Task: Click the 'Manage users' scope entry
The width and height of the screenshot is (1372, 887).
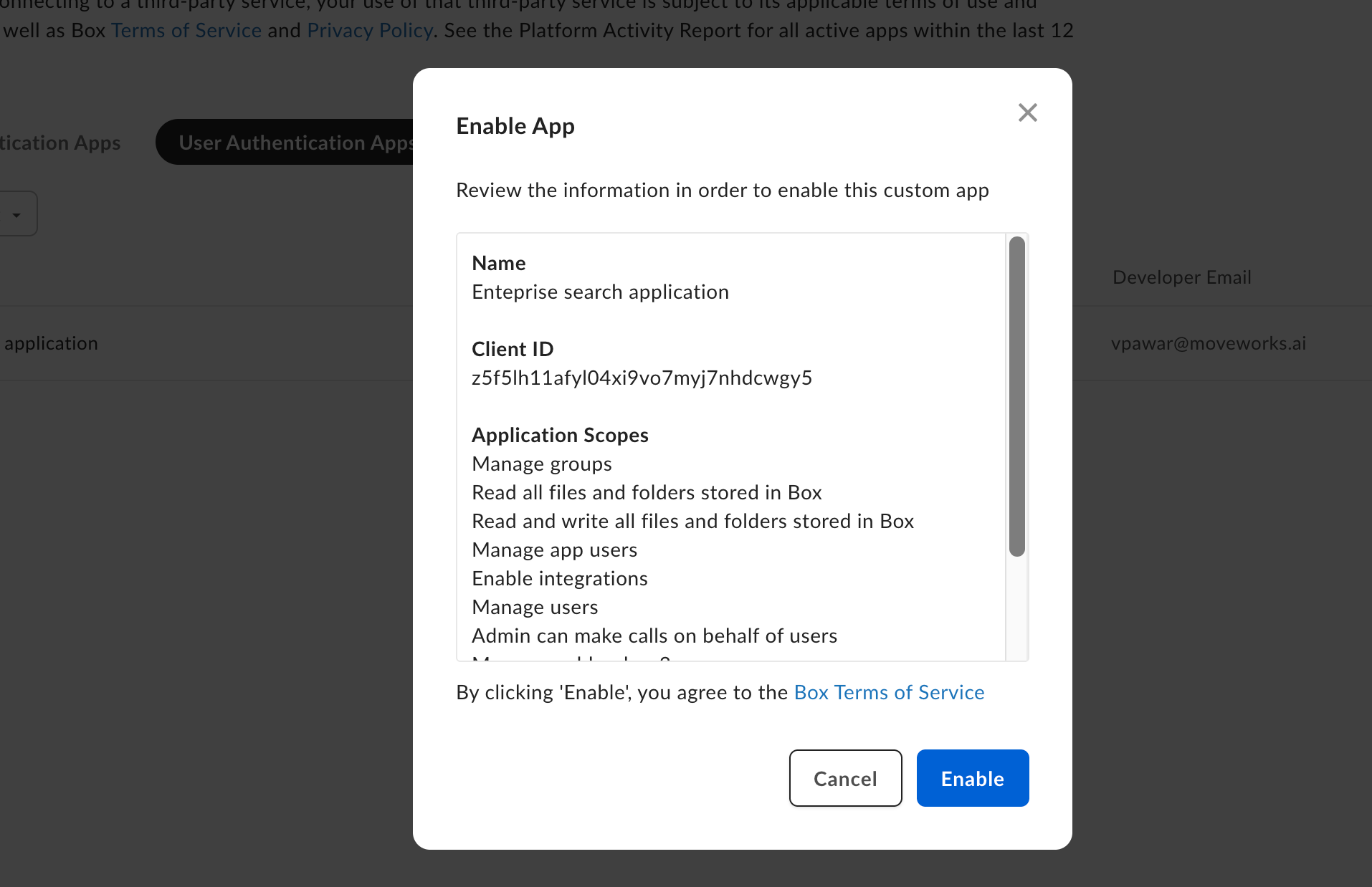Action: pos(535,607)
